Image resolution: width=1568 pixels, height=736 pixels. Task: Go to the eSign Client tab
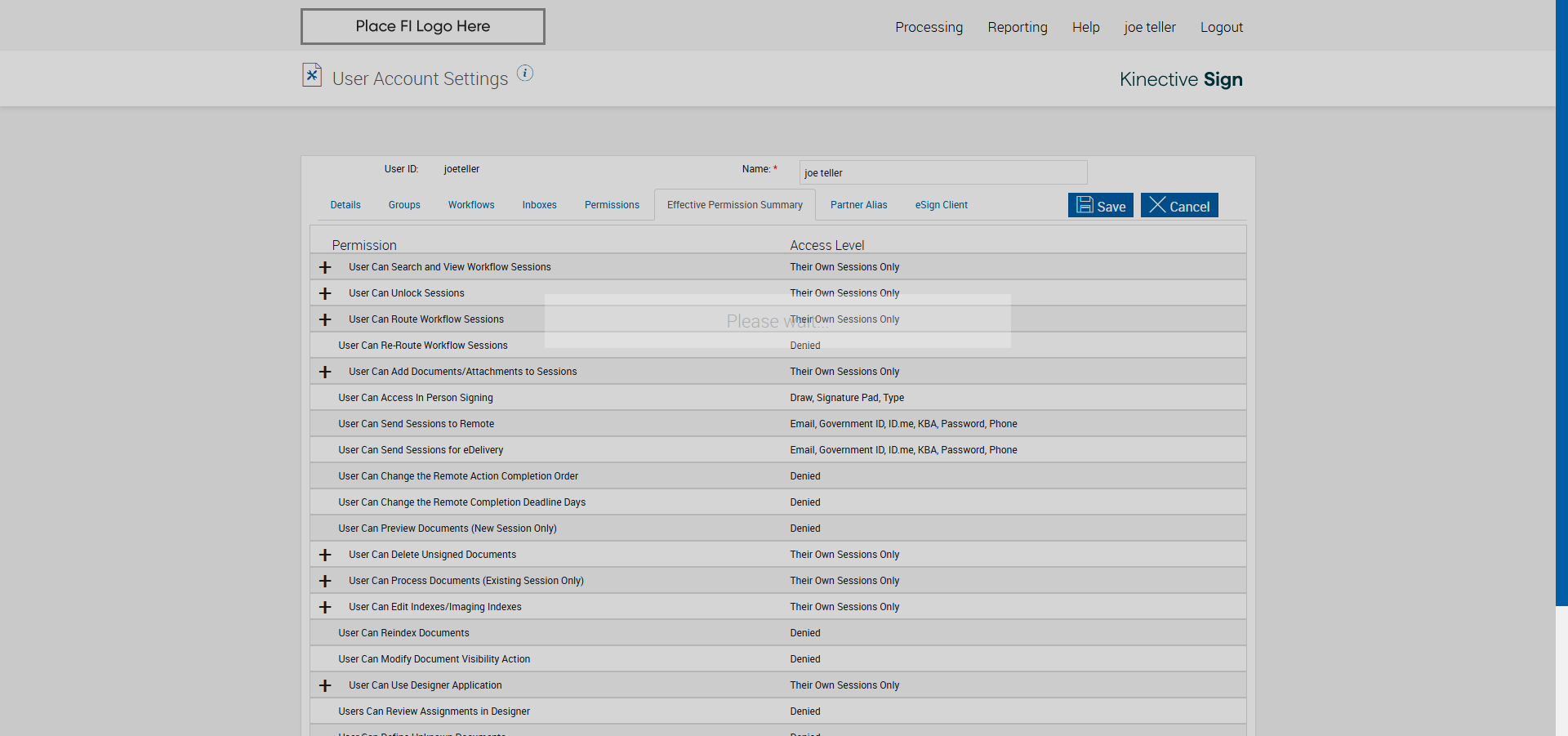click(941, 205)
